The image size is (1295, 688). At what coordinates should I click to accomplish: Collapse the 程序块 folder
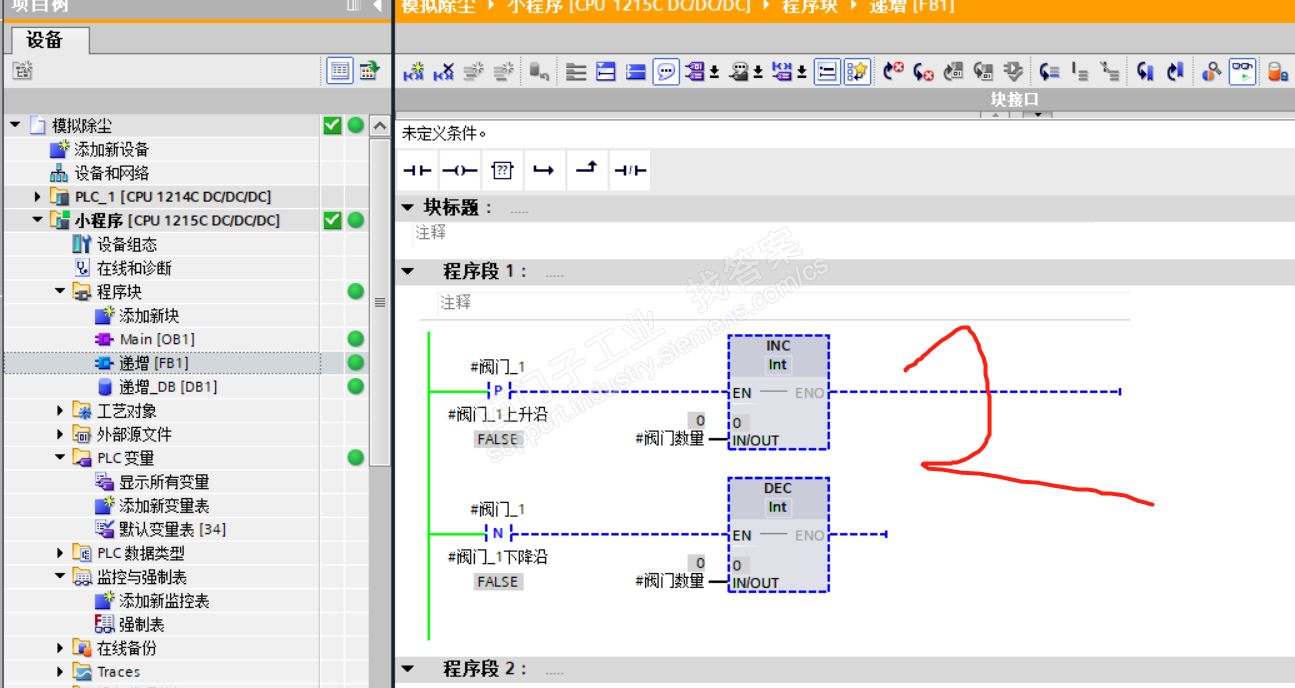pos(61,292)
